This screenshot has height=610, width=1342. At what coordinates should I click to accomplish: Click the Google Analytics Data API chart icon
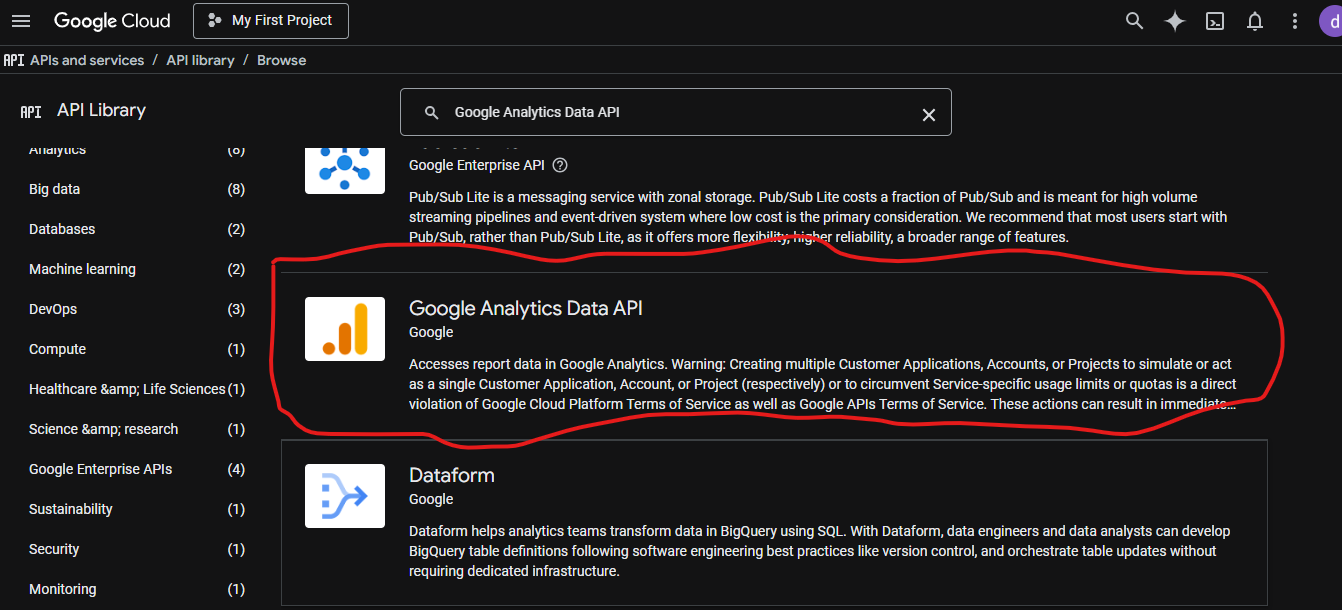coord(344,328)
